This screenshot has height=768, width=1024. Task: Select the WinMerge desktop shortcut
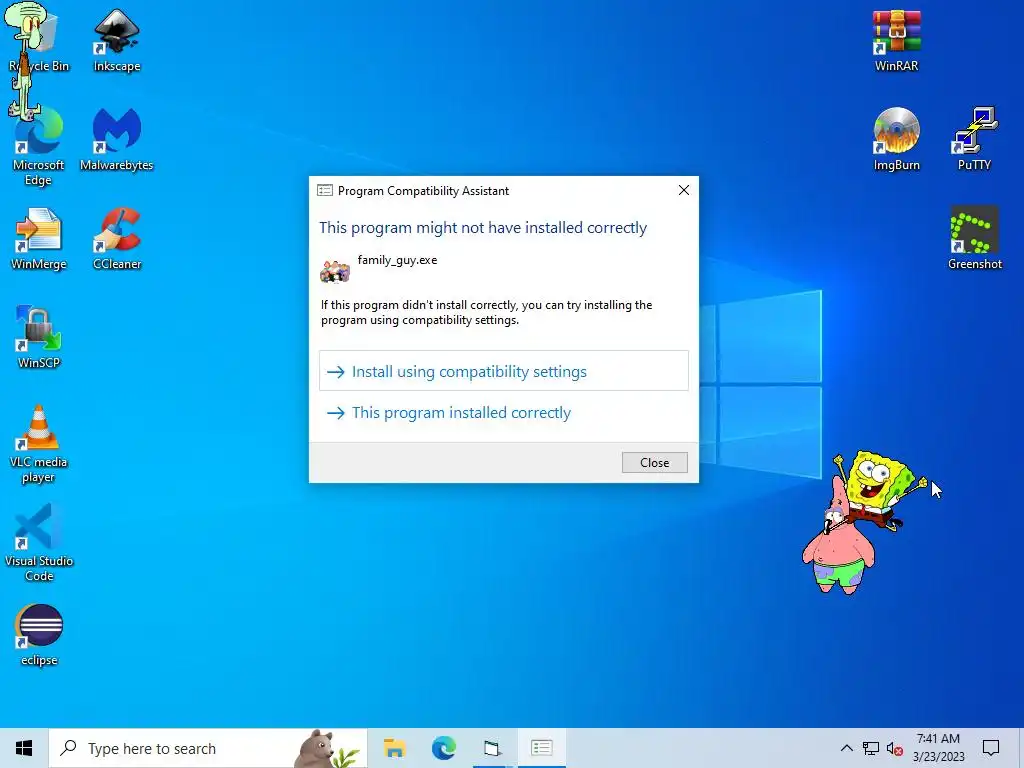(39, 238)
